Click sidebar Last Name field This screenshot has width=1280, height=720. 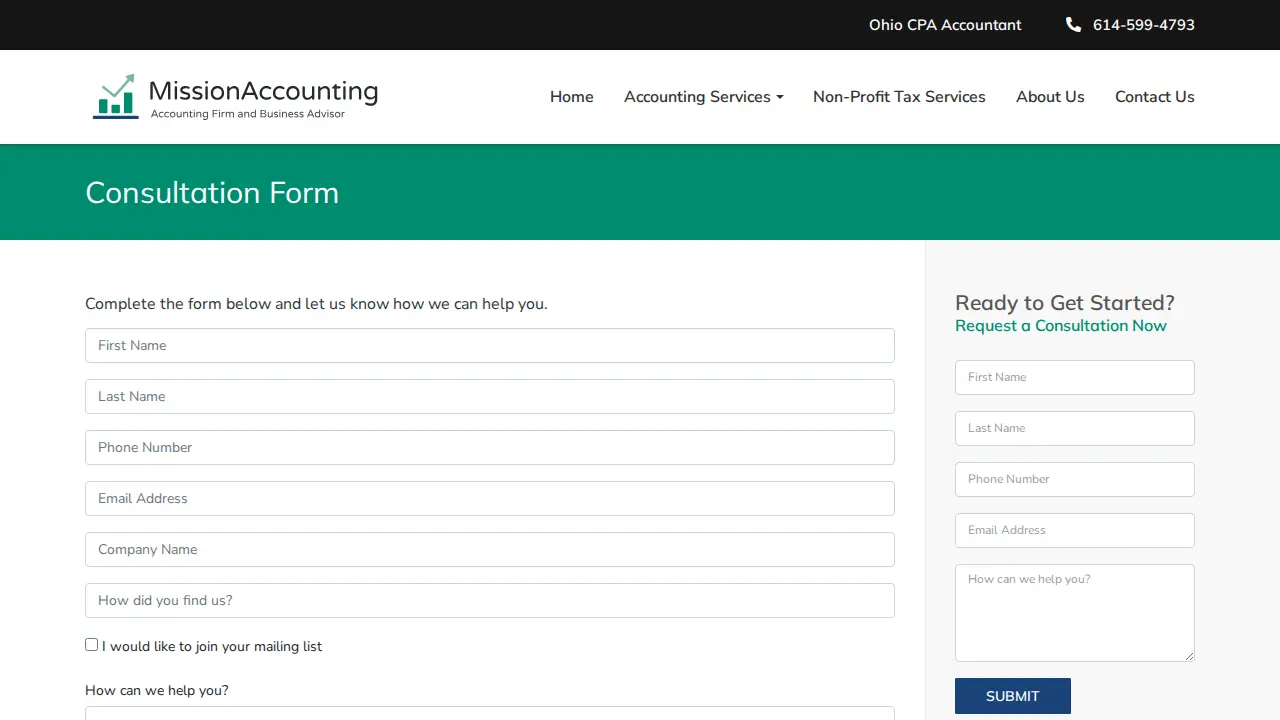click(x=1075, y=428)
